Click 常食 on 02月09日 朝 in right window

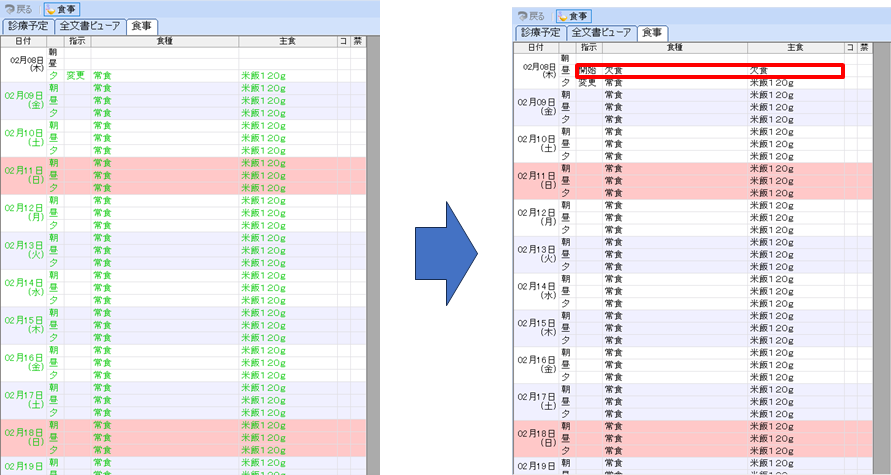(614, 95)
